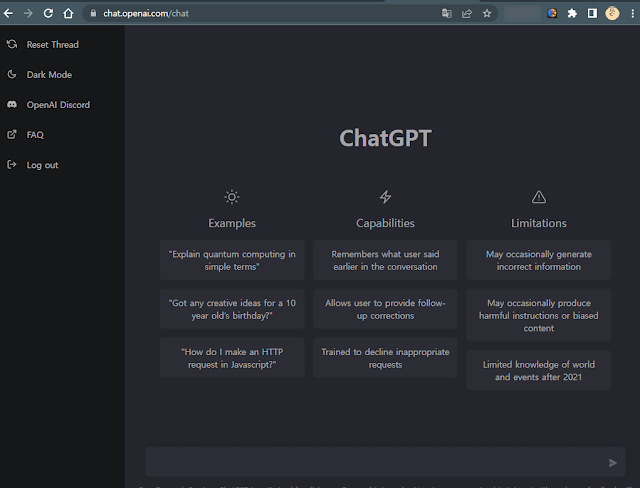Toggle the browser side panel icon

tap(592, 13)
